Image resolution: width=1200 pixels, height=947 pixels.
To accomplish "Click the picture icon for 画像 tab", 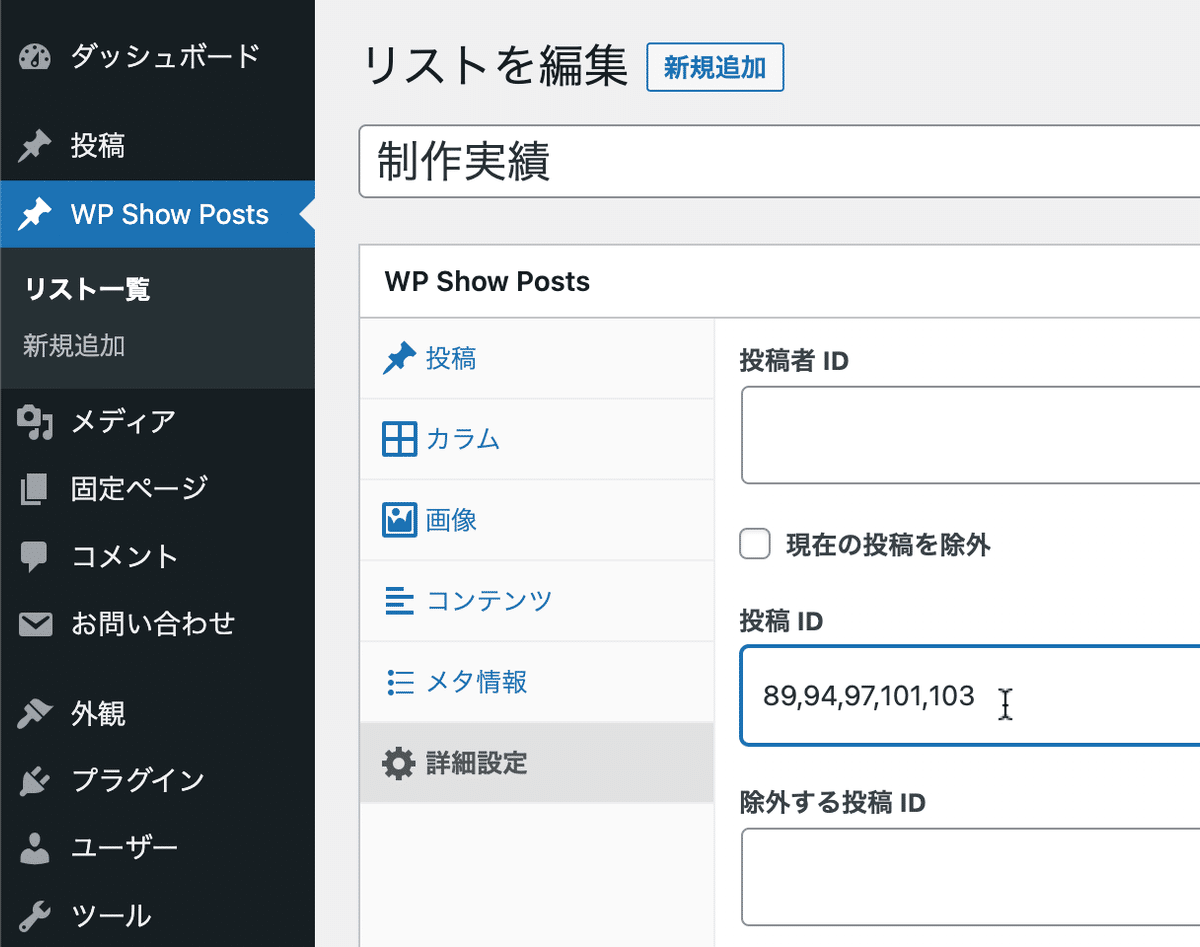I will point(399,520).
